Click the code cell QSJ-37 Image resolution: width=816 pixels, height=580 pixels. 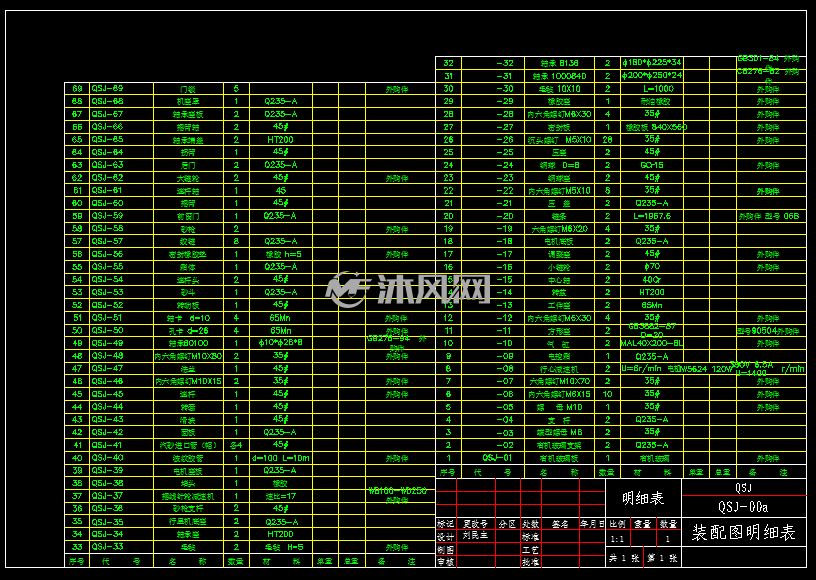pyautogui.click(x=108, y=496)
